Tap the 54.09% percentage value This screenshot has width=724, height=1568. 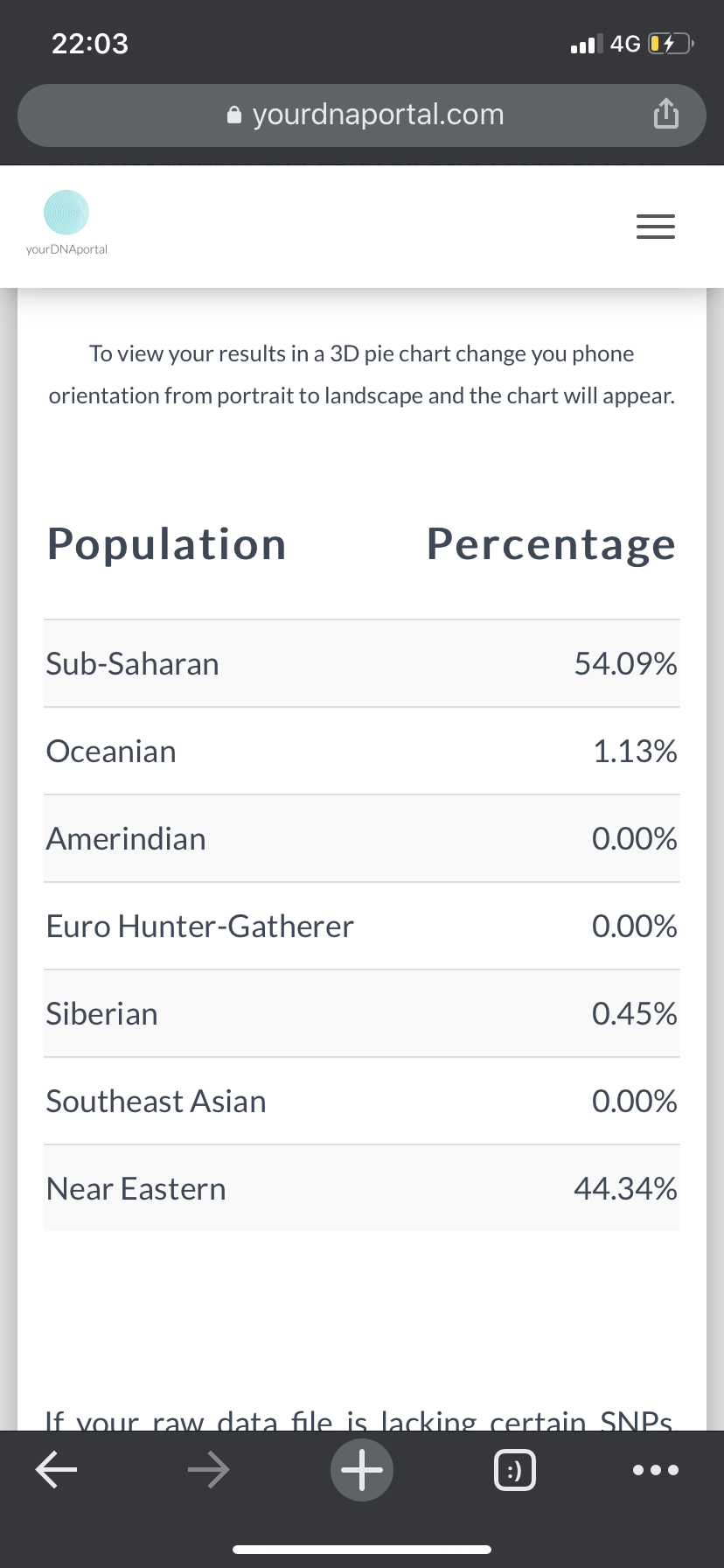point(626,663)
